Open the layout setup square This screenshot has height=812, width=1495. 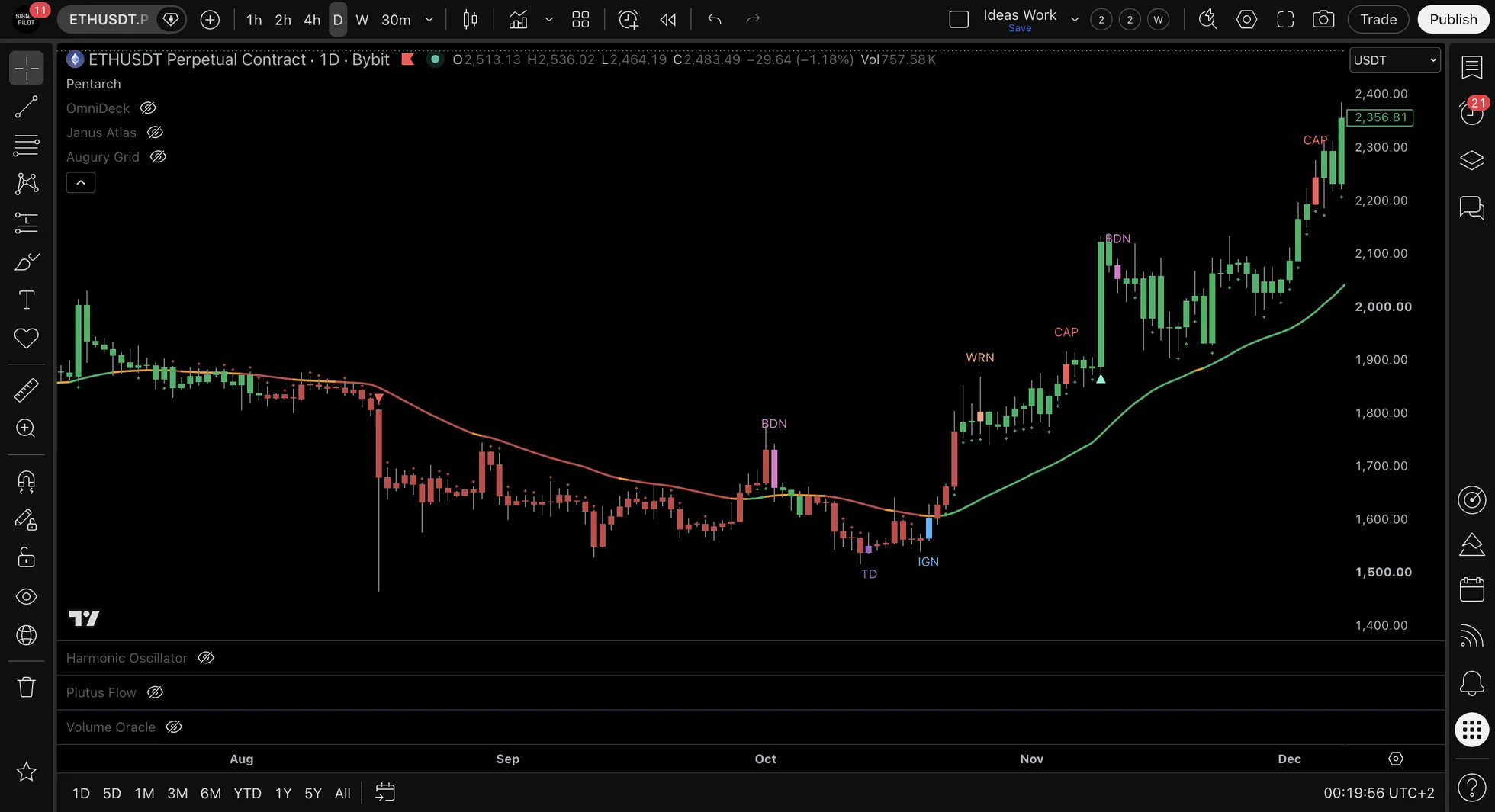(959, 20)
